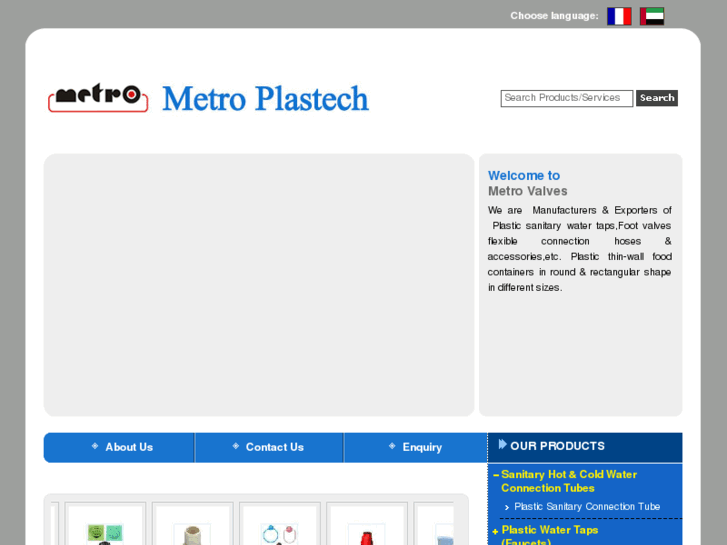Click the OUR PRODUCTS arrow icon
Image resolution: width=727 pixels, height=545 pixels.
[502, 444]
